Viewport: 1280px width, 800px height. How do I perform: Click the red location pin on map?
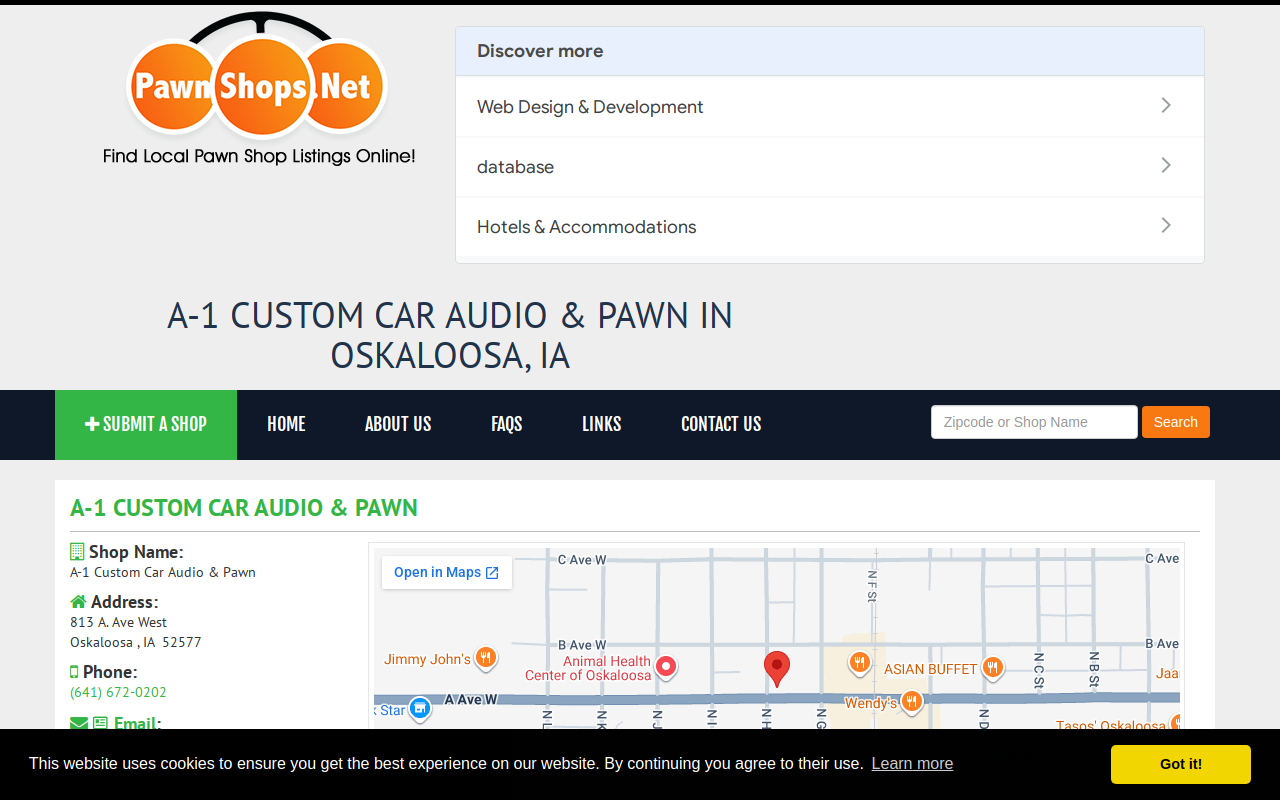pos(777,668)
